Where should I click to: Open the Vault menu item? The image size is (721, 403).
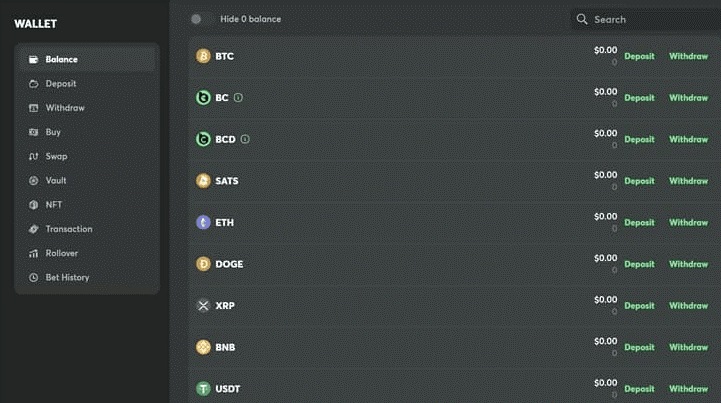(x=56, y=180)
